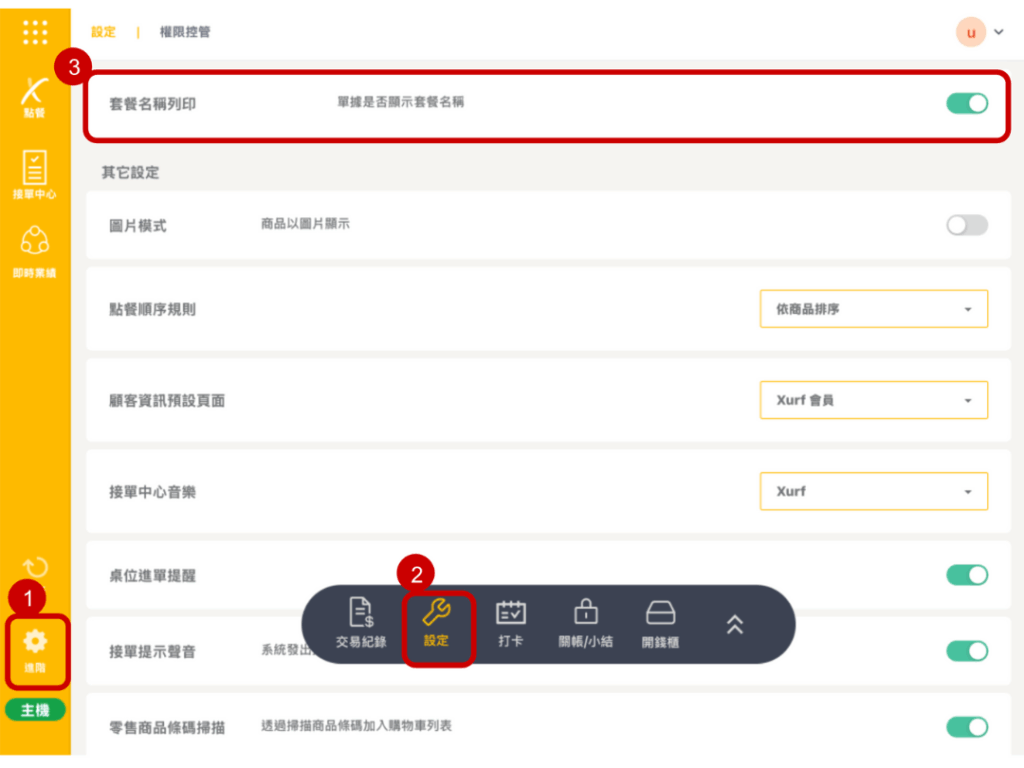The height and width of the screenshot is (768, 1024).
Task: Open 進階 advanced gear icon
Action: pos(36,650)
